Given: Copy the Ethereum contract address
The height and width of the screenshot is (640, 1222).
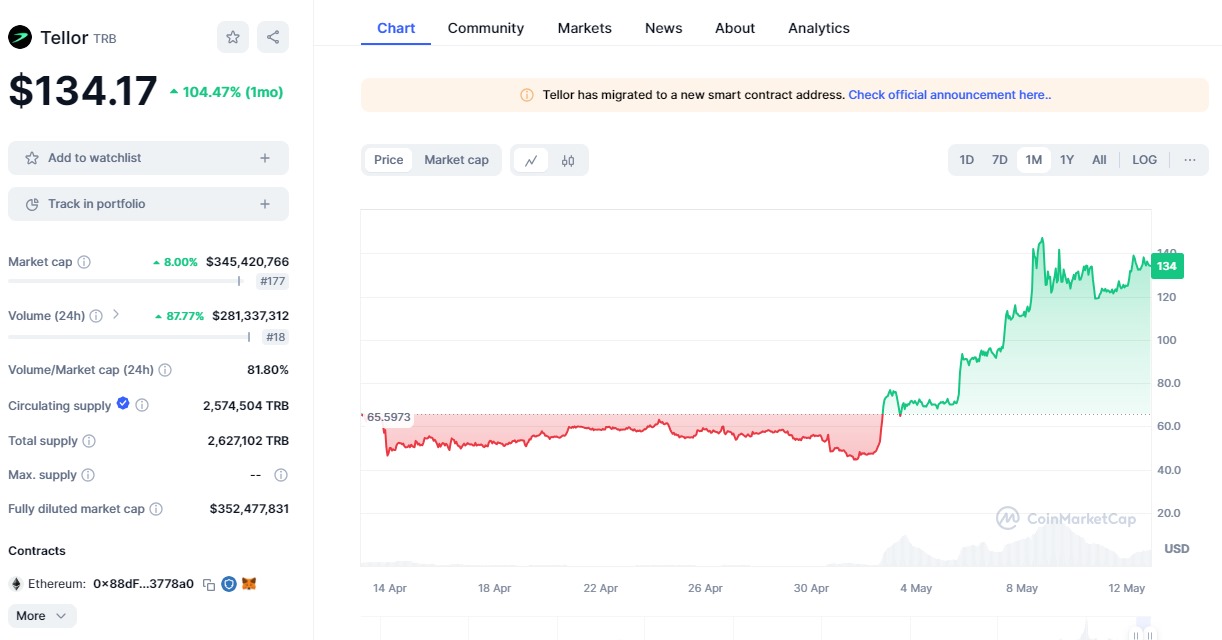Looking at the screenshot, I should point(209,584).
